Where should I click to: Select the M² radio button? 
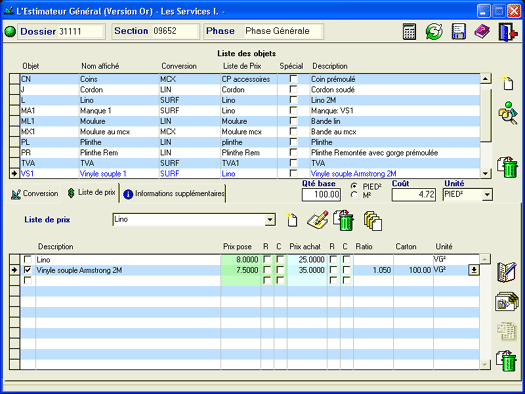pyautogui.click(x=354, y=194)
